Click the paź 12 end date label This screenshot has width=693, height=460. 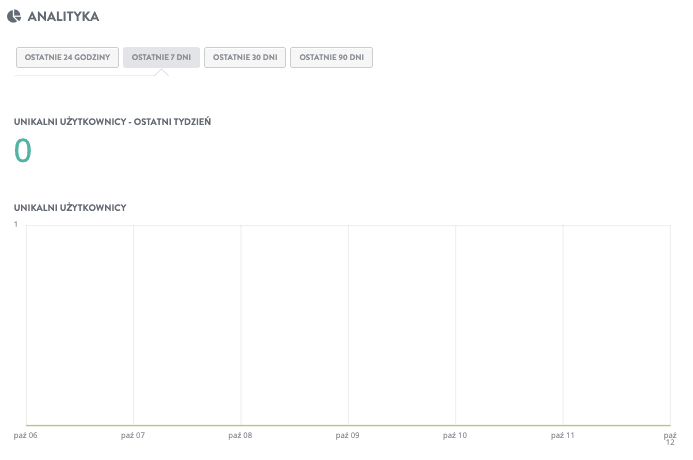[670, 438]
